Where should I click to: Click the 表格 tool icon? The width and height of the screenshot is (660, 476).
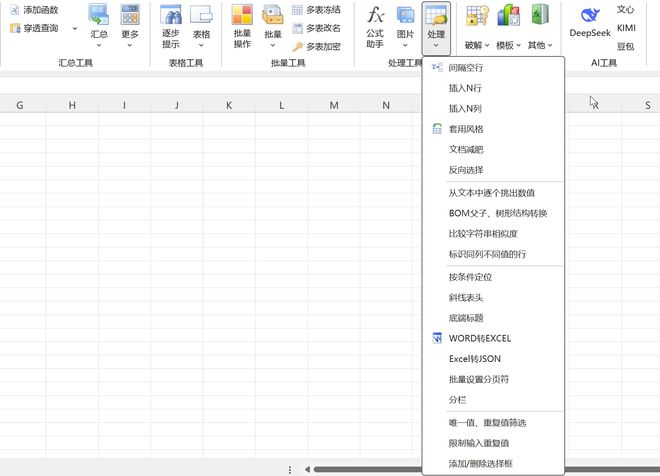[x=201, y=15]
